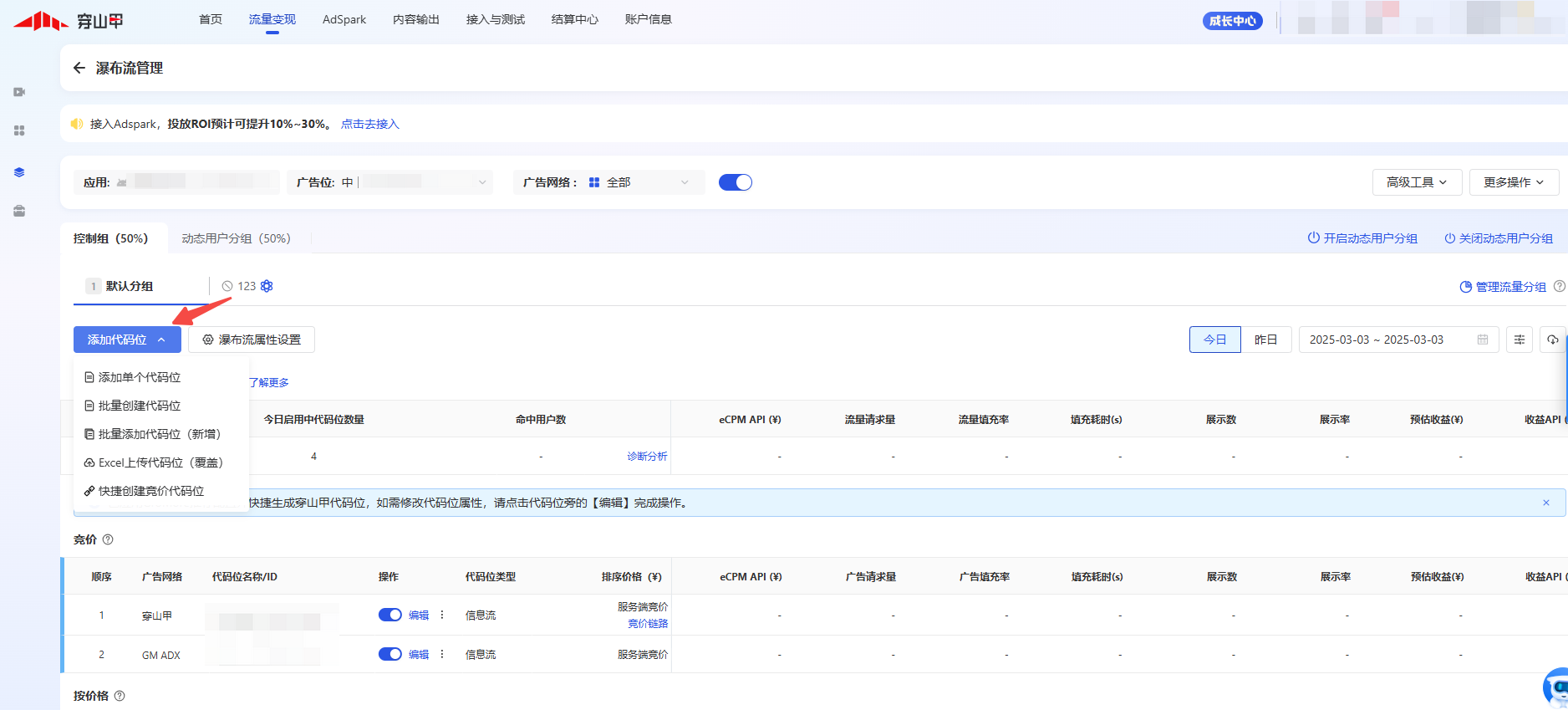
Task: Click the 瀑布流属性设置 button
Action: [x=252, y=340]
